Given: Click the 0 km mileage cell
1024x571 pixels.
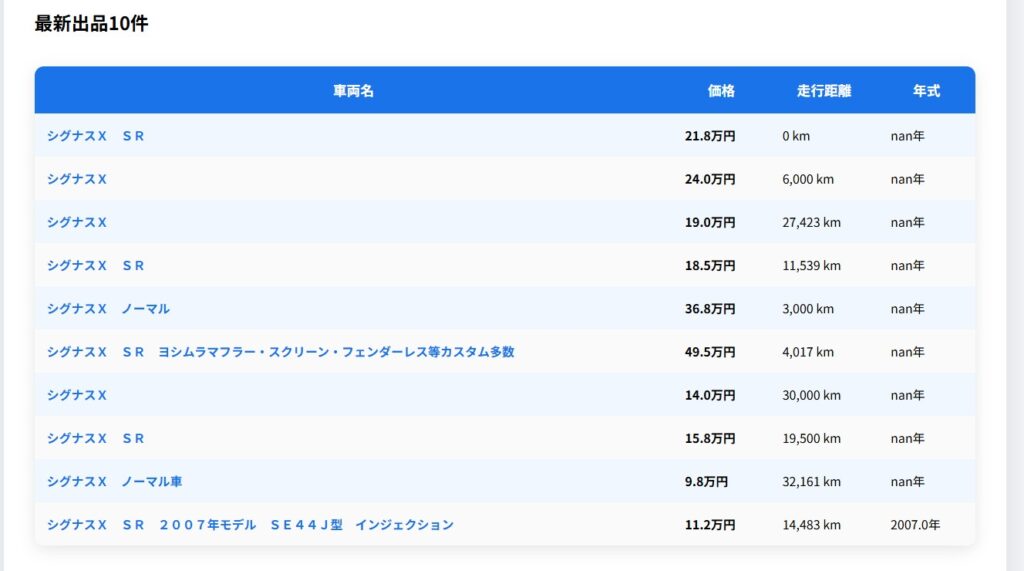Looking at the screenshot, I should (796, 136).
